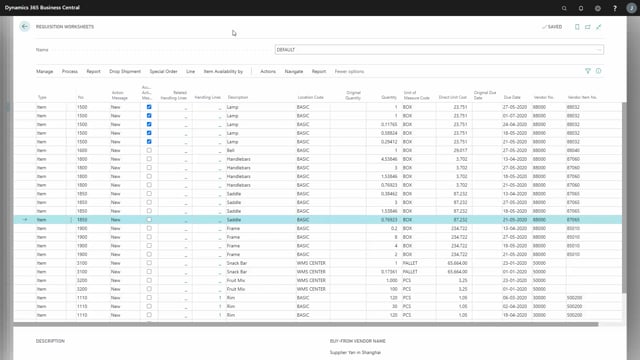Check Accept Action Message on highlighted Saddle row

pyautogui.click(x=149, y=220)
